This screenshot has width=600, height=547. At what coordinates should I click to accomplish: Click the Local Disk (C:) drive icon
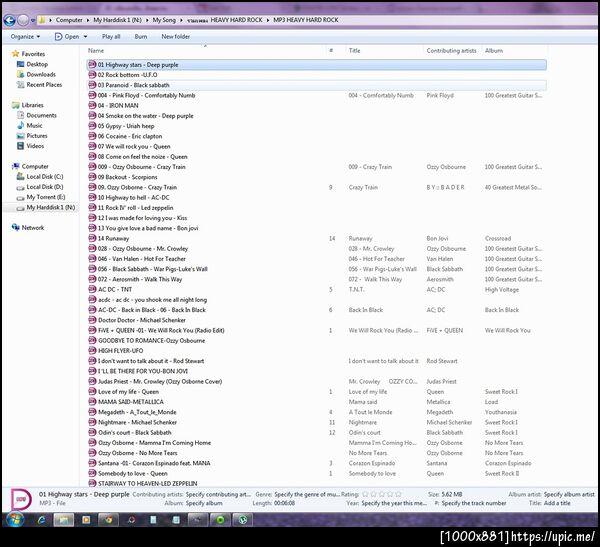pyautogui.click(x=21, y=177)
